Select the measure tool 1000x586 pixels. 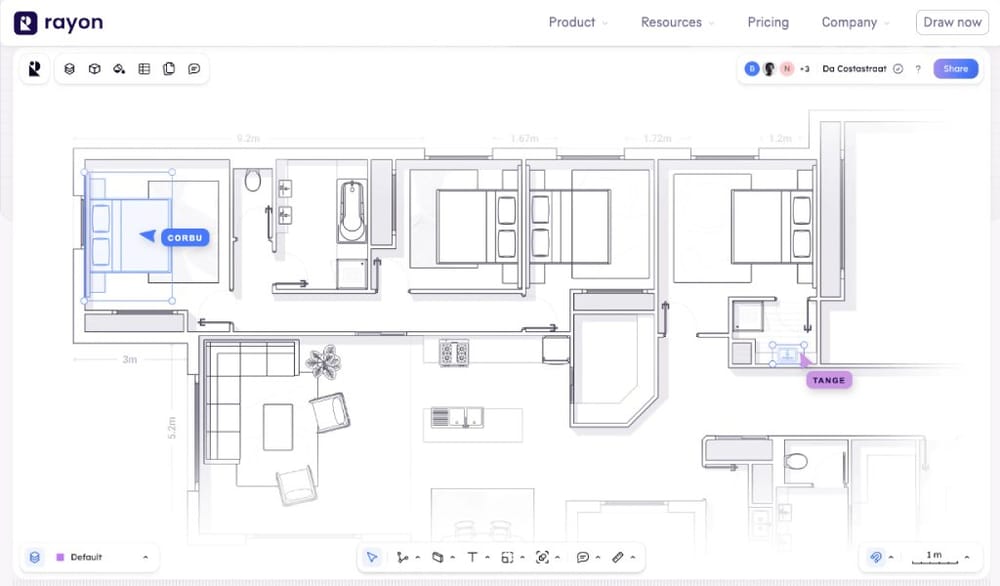point(618,557)
